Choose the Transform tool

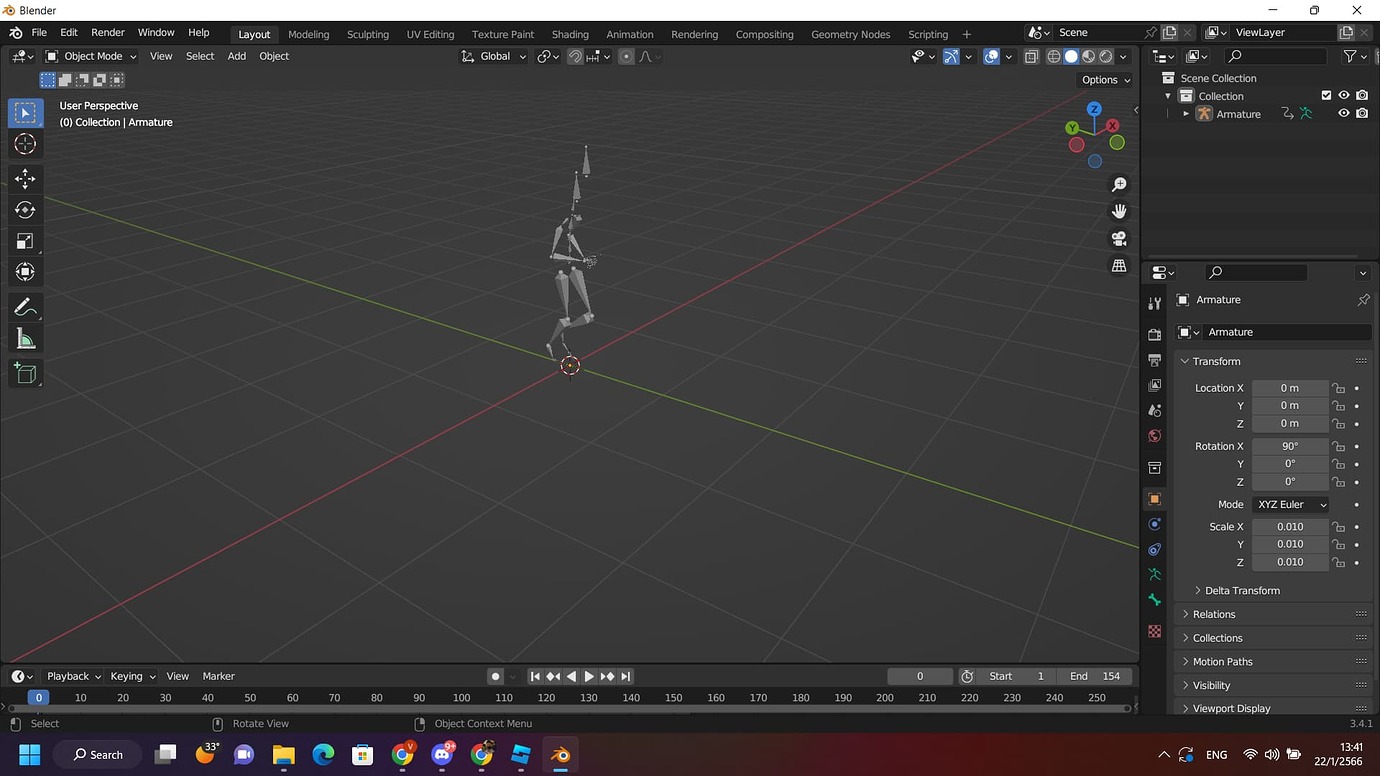[x=25, y=272]
